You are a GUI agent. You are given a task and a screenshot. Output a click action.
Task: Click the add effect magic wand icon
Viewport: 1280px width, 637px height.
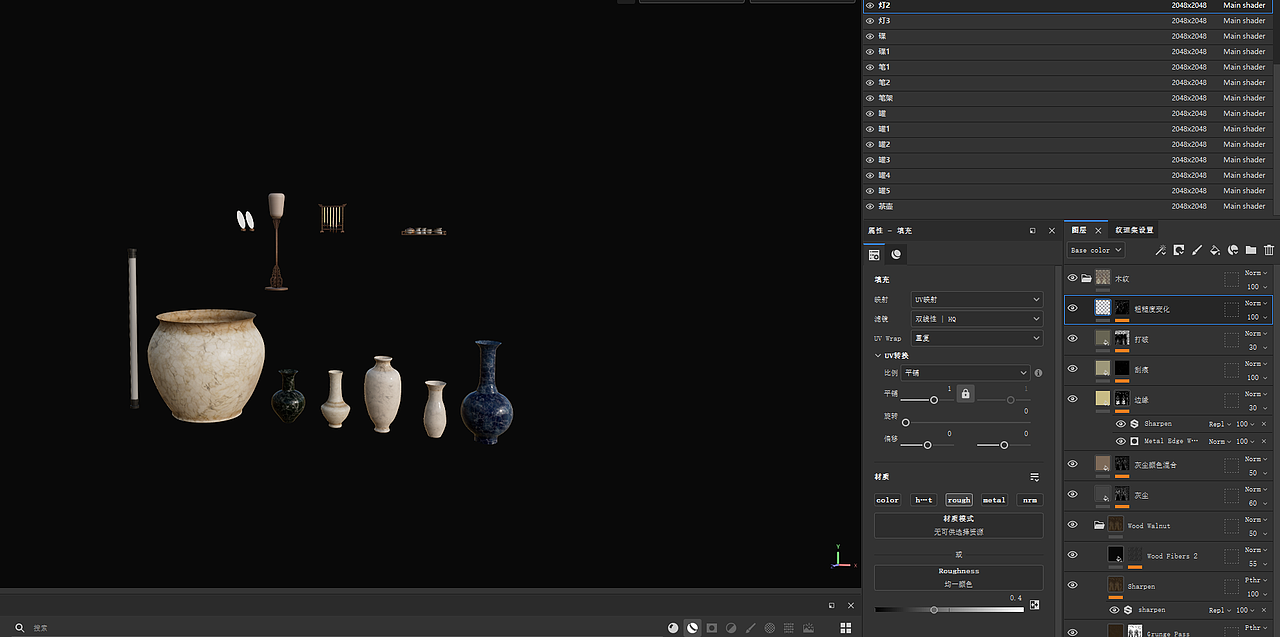(x=1161, y=250)
